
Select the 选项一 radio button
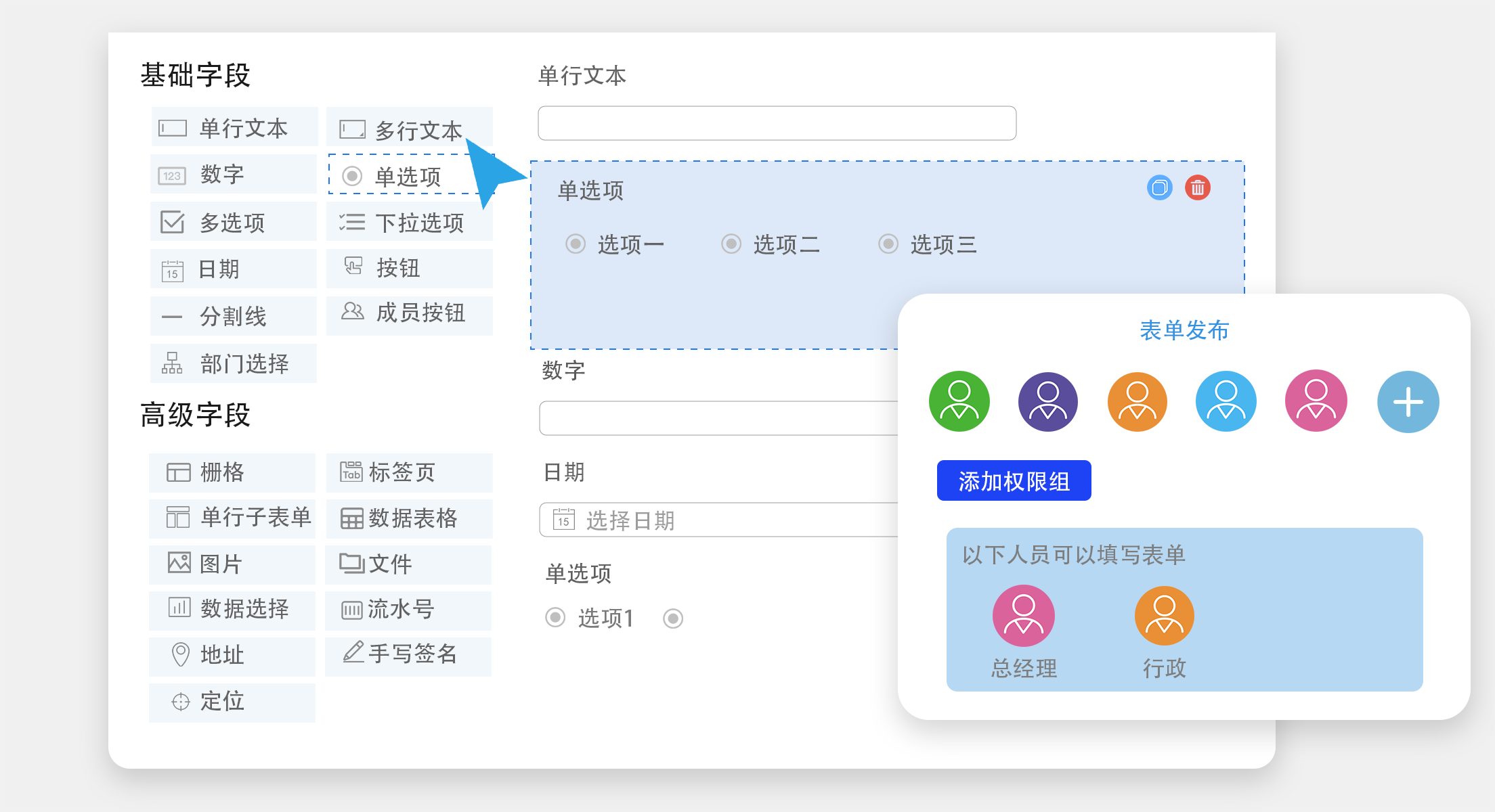tap(576, 244)
